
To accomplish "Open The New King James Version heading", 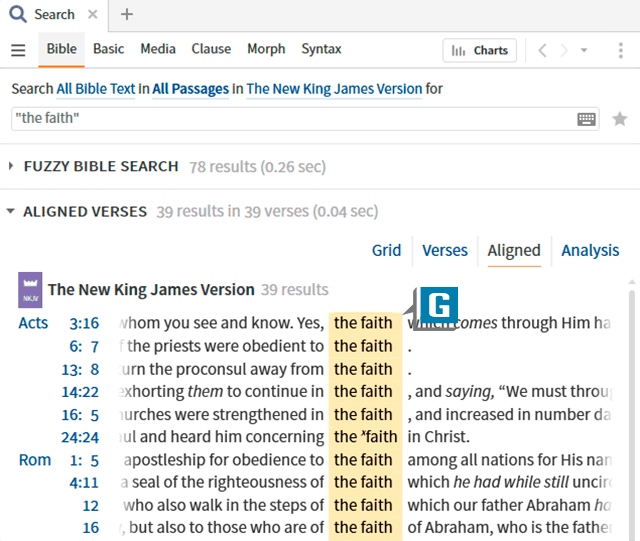I will (151, 290).
